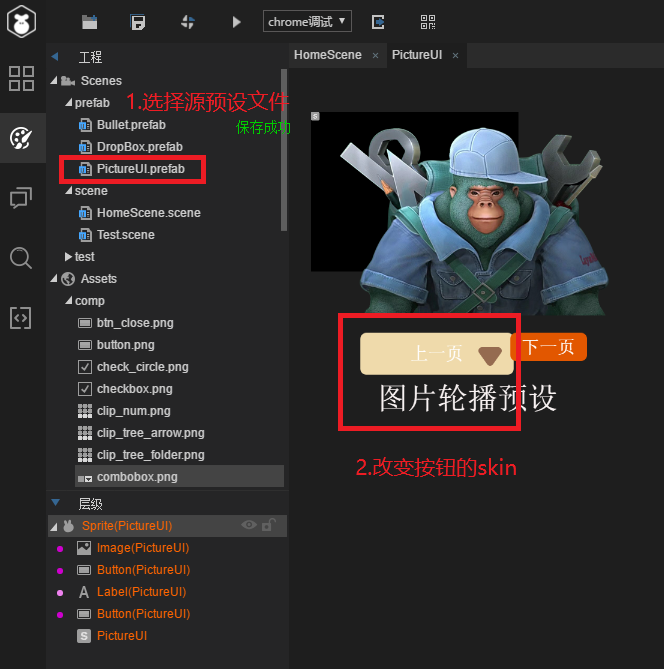Select Label(PictureUI) node in hierarchy
The height and width of the screenshot is (669, 664).
141,592
